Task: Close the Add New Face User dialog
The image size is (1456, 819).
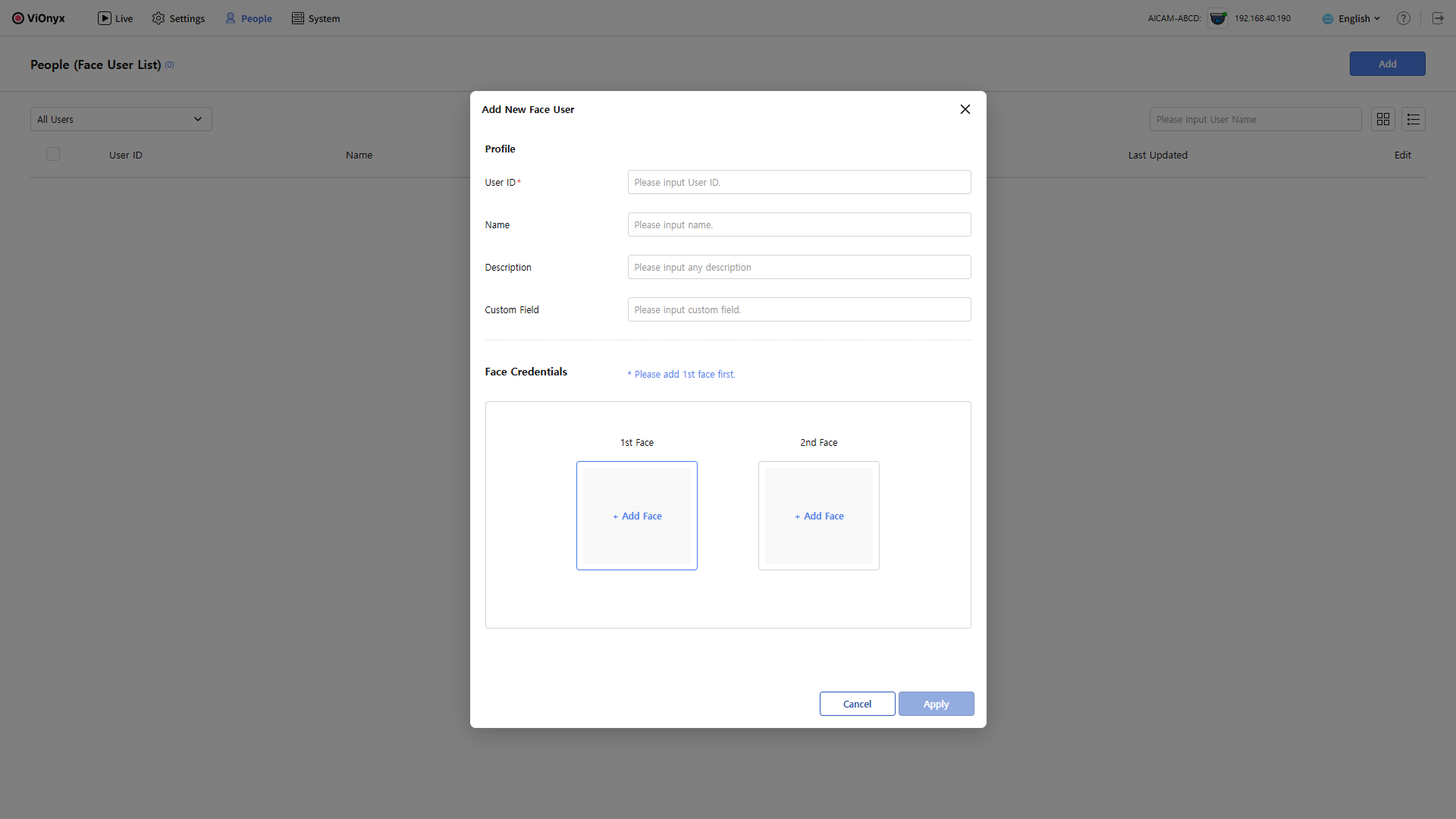Action: click(x=965, y=109)
